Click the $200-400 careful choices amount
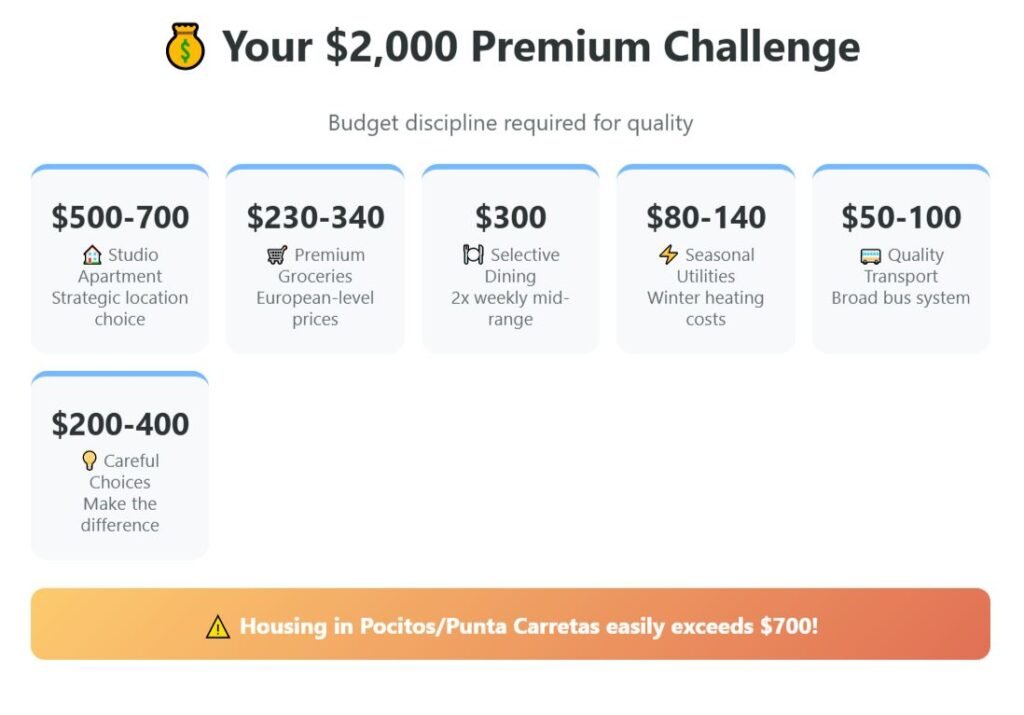Screen dimensions: 1024x715 pos(120,424)
